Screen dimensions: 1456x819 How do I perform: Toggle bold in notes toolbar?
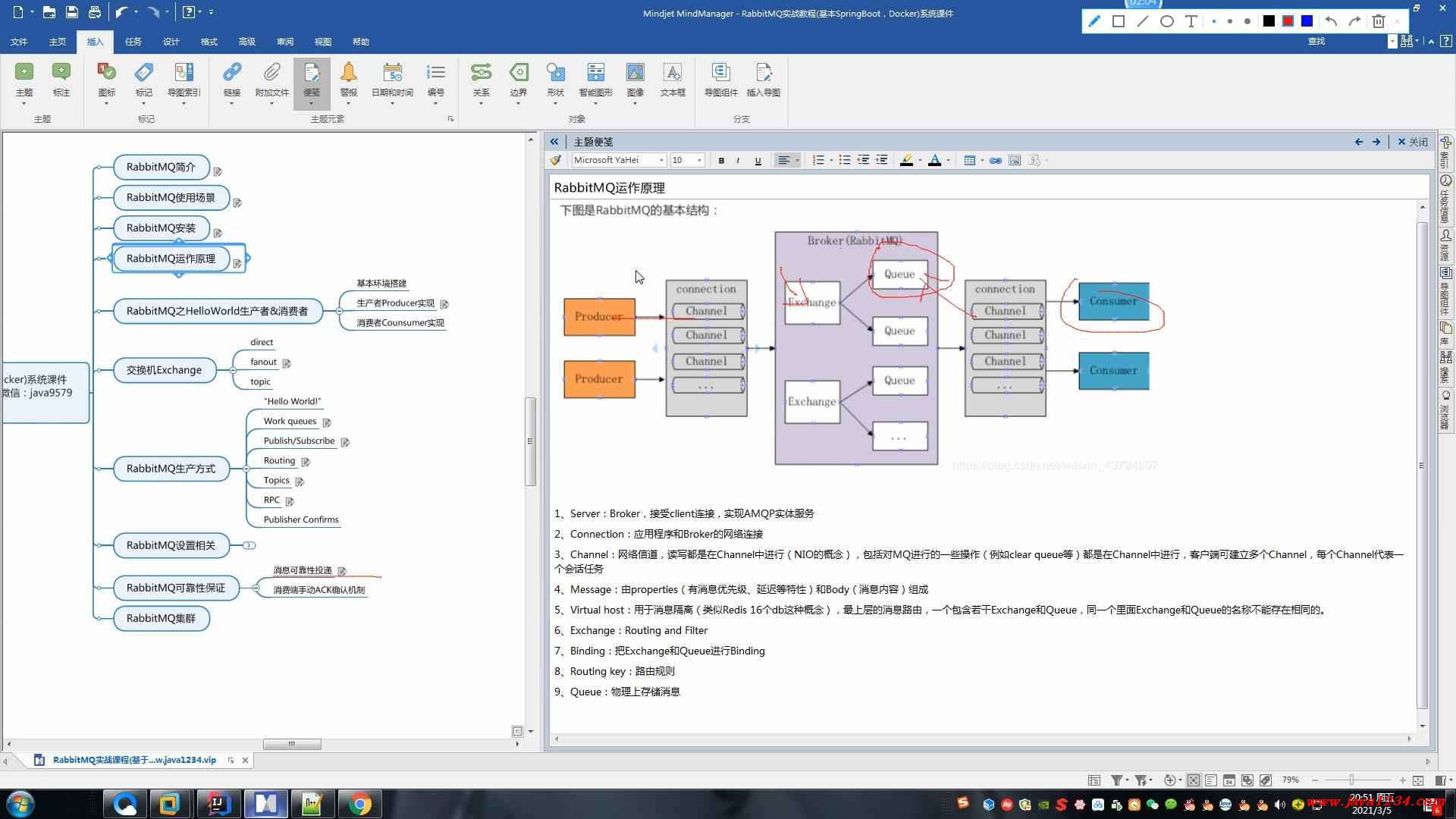point(721,160)
